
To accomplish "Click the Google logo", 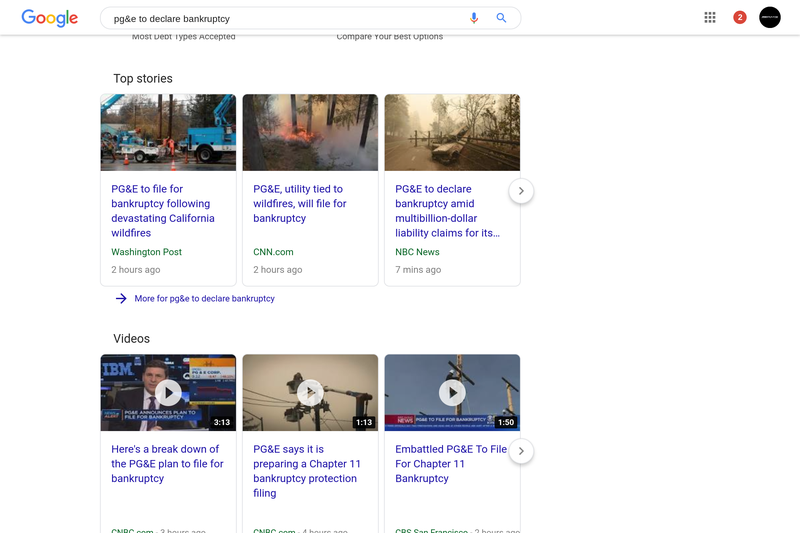I will (49, 18).
